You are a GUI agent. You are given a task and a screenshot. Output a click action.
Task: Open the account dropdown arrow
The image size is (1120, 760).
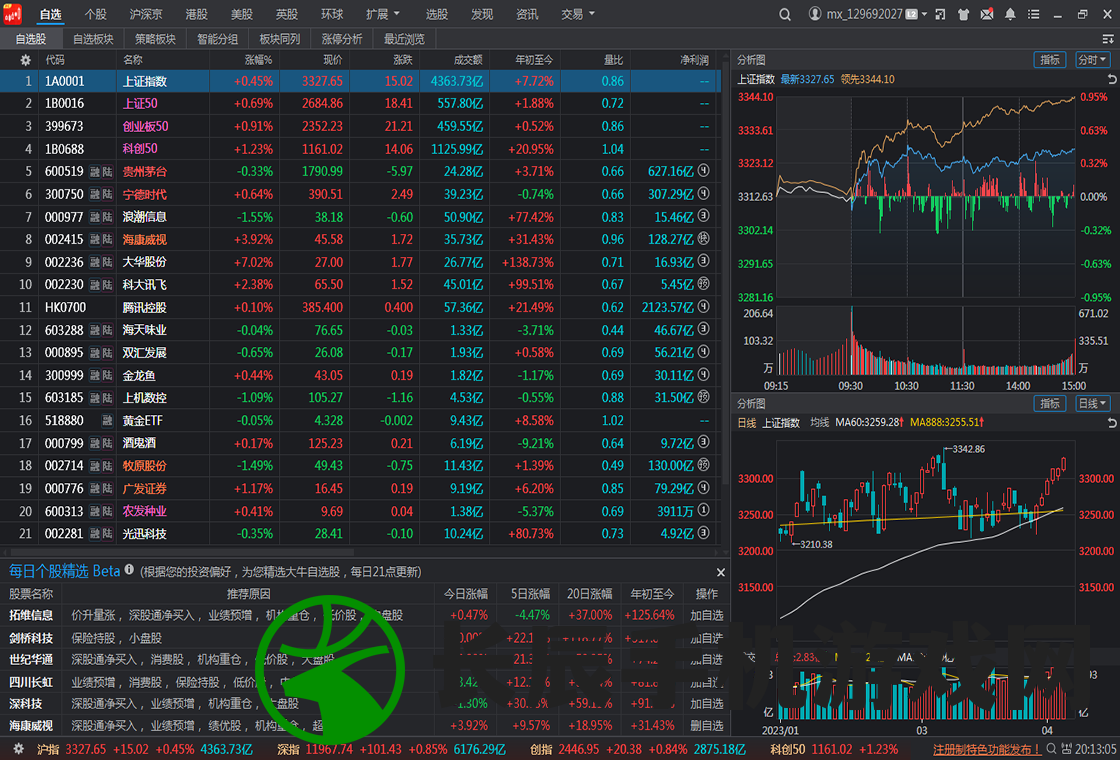click(925, 14)
